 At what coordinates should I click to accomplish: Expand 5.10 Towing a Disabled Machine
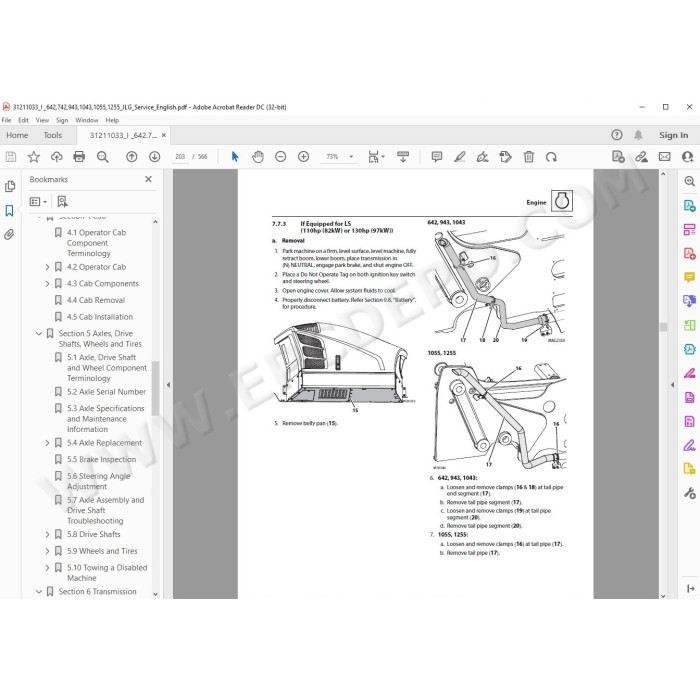point(47,567)
